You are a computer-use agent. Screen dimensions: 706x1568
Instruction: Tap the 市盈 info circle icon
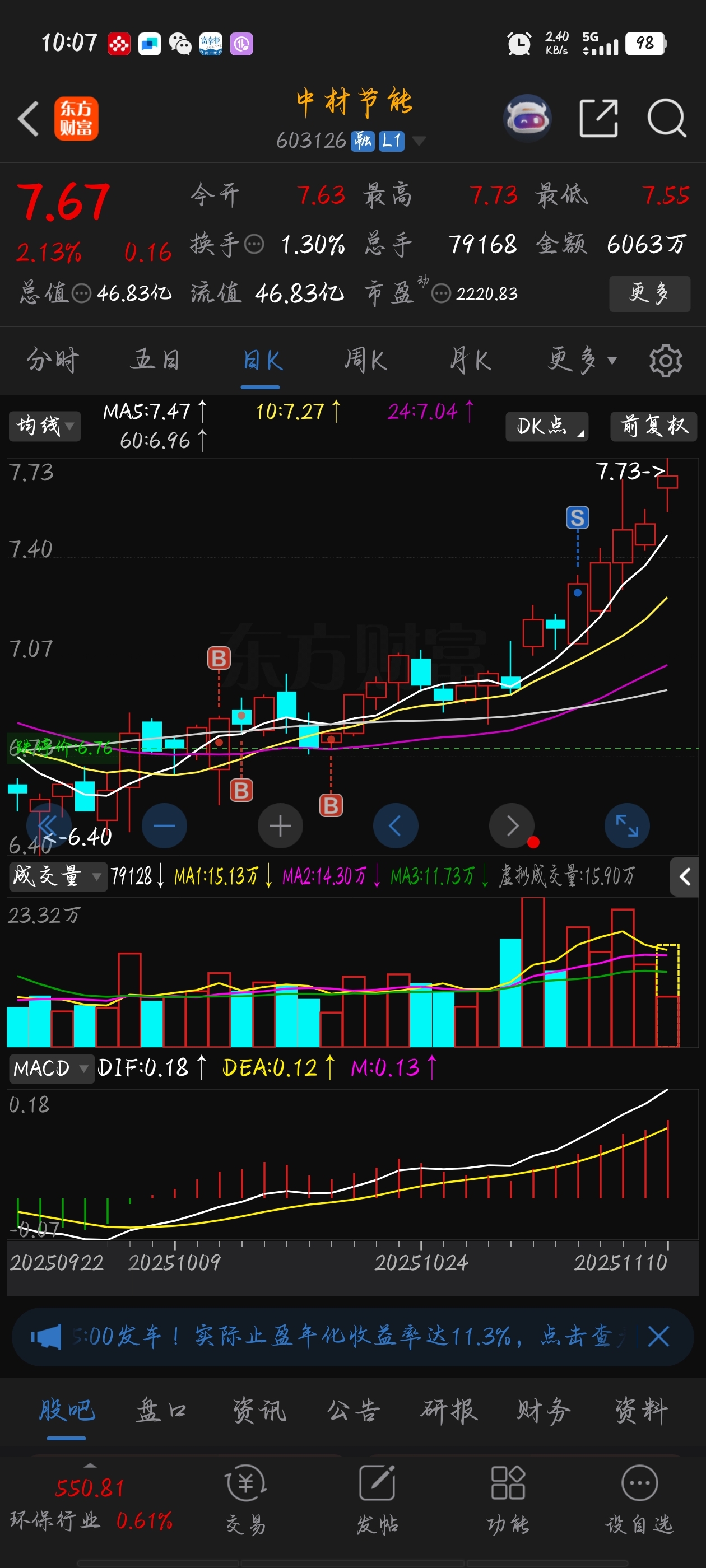tap(441, 293)
